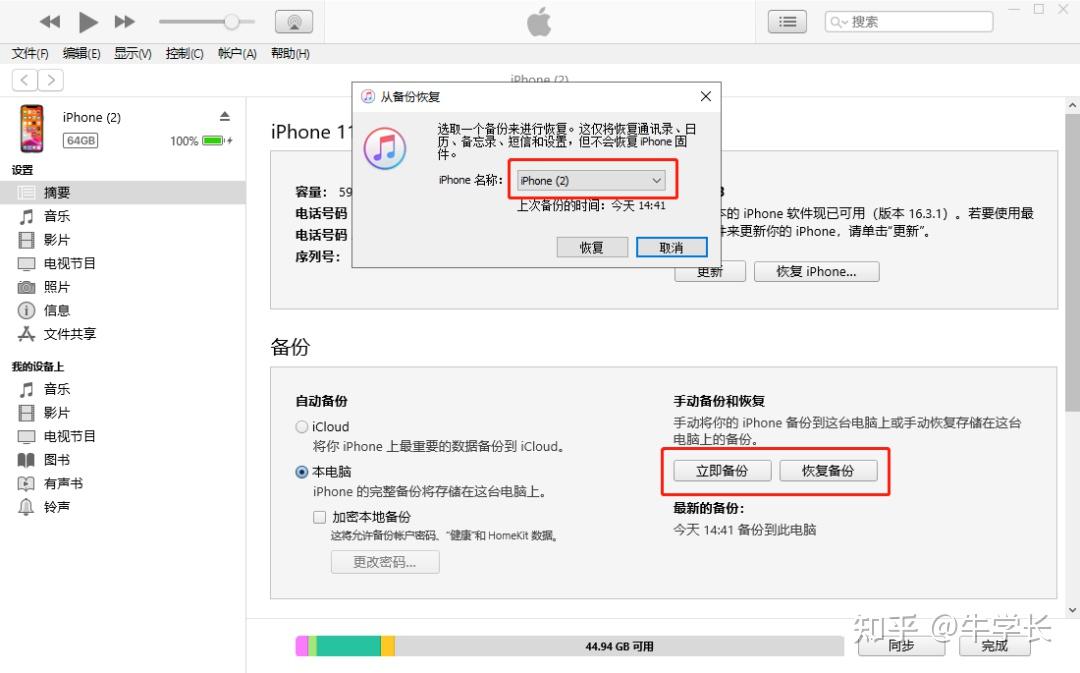Click inside the 搜索 search field
Screen dimensions: 1080x673
pyautogui.click(x=907, y=20)
